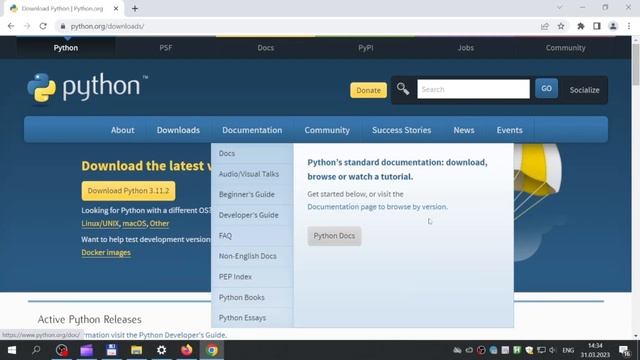This screenshot has height=360, width=640.
Task: Click the Chrome taskbar icon
Action: [212, 350]
